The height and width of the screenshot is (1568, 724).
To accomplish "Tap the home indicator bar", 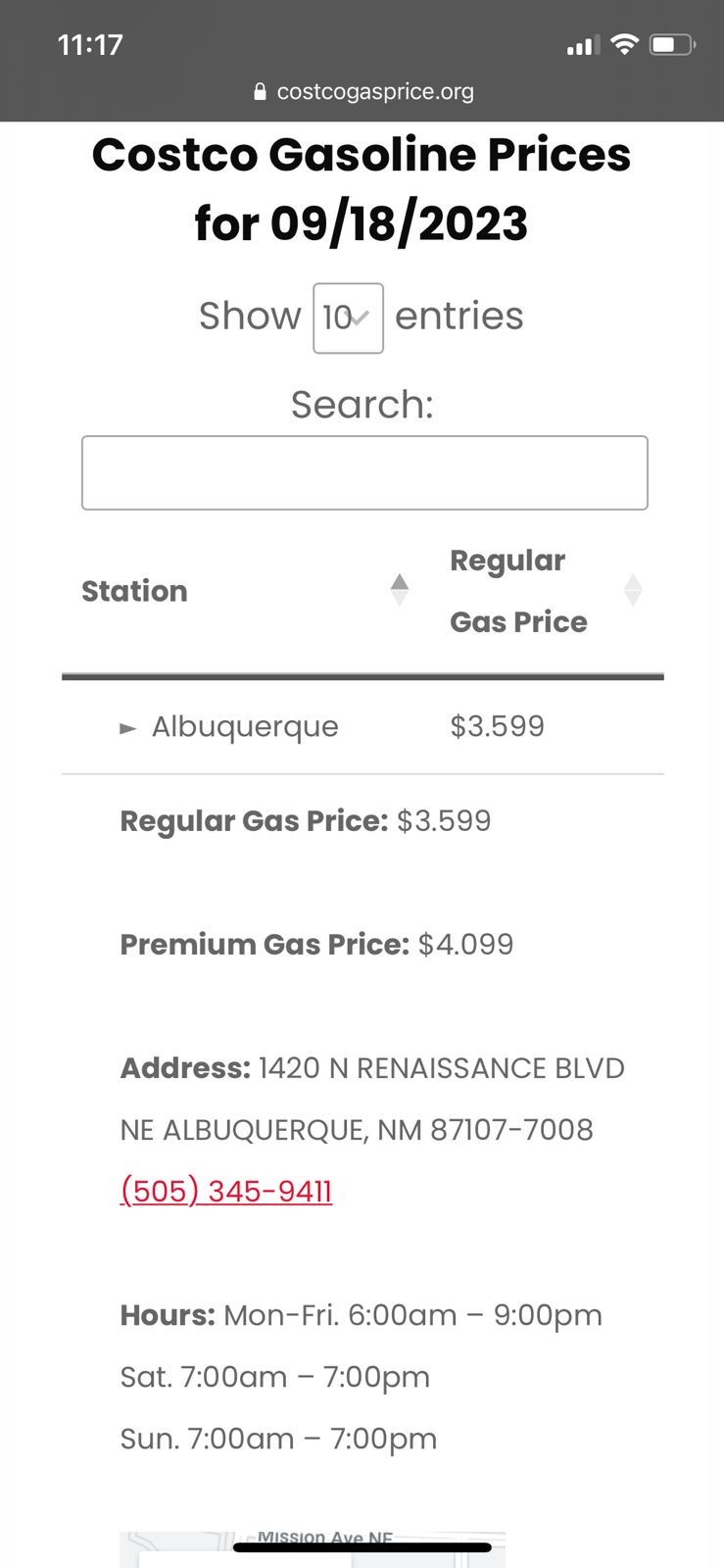I will (x=362, y=1547).
